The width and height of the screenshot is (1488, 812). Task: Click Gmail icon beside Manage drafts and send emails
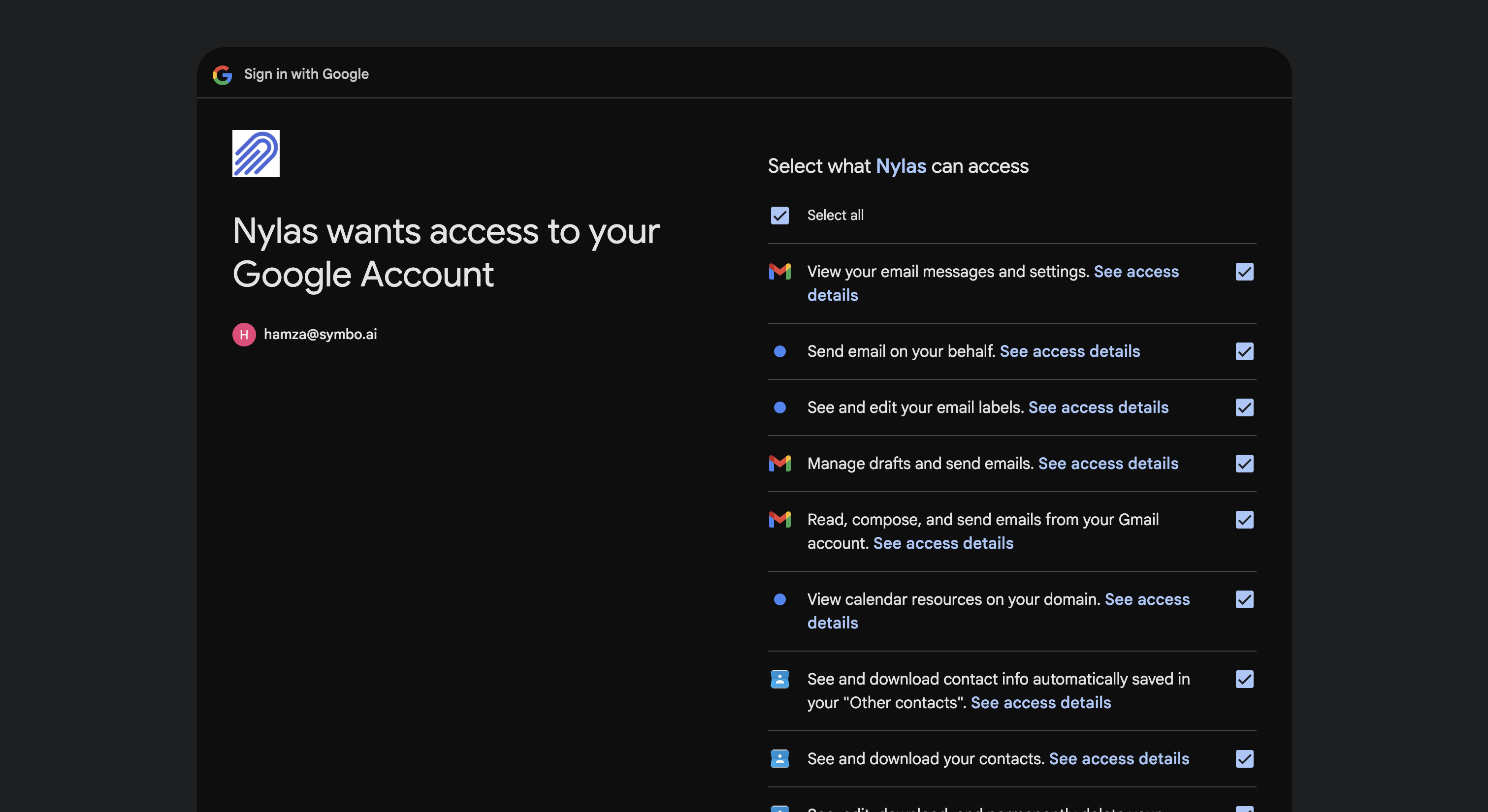coord(780,463)
